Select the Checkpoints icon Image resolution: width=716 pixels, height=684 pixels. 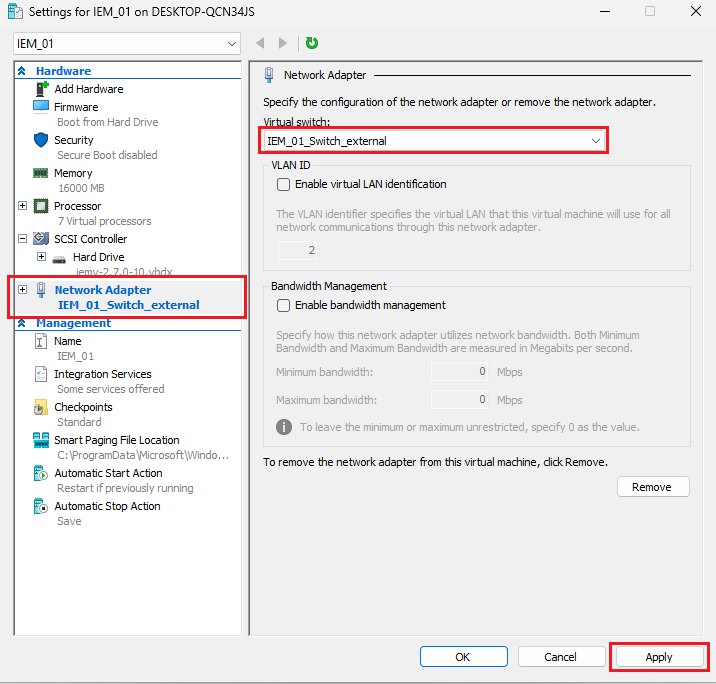(x=41, y=407)
